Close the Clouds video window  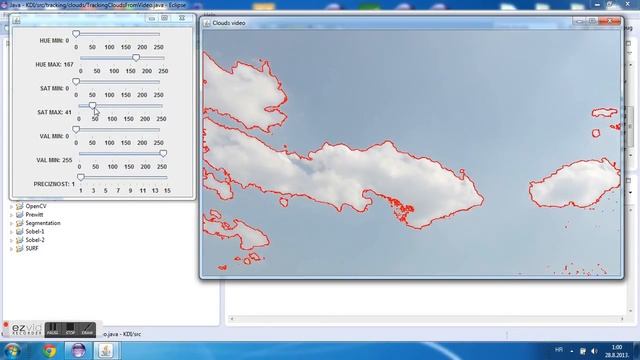pyautogui.click(x=609, y=21)
